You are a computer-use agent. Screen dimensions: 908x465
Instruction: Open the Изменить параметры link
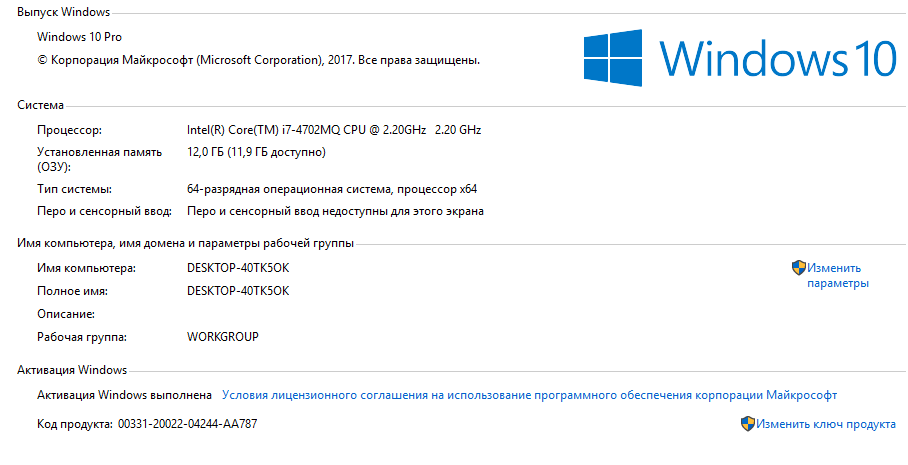pyautogui.click(x=837, y=275)
